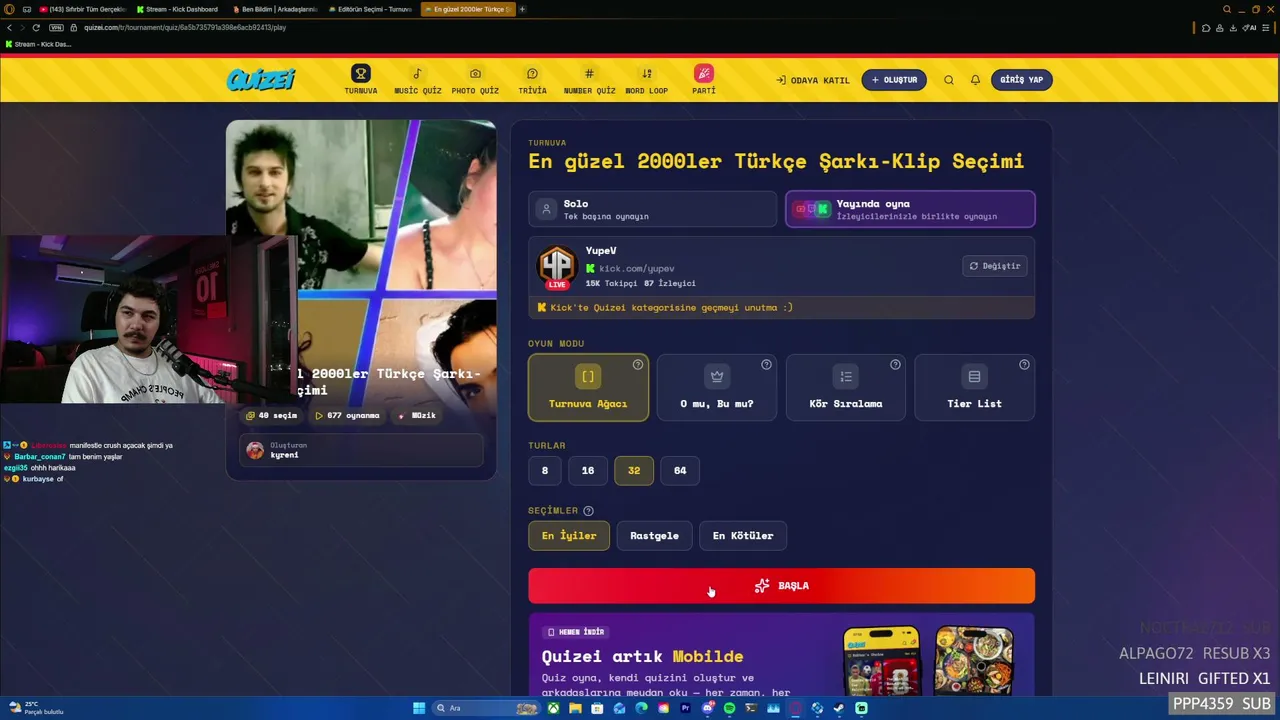
Task: Open notifications with the bell icon
Action: (975, 80)
